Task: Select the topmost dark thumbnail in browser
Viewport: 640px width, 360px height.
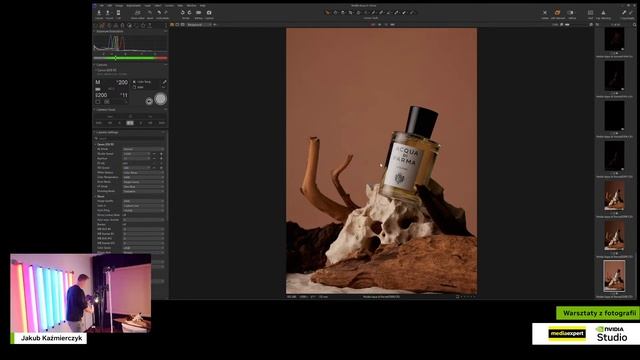Action: 614,39
